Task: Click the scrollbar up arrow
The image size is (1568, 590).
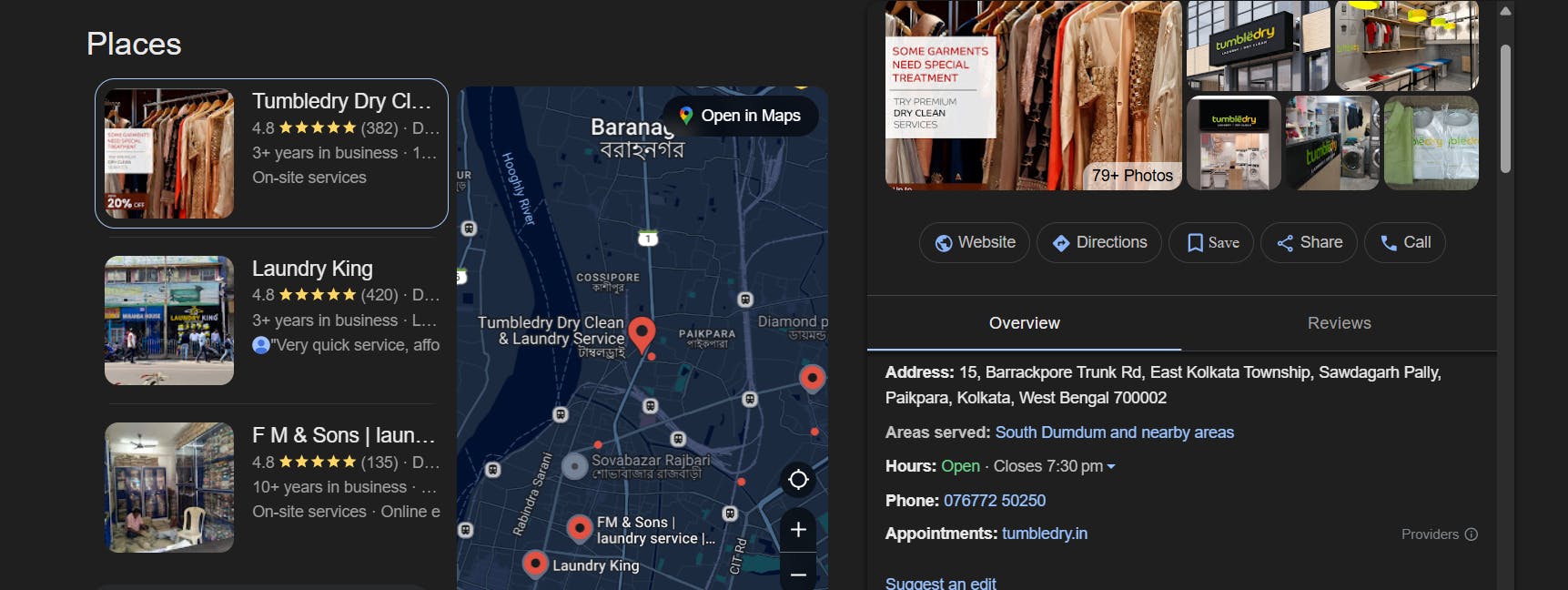Action: tap(1505, 11)
